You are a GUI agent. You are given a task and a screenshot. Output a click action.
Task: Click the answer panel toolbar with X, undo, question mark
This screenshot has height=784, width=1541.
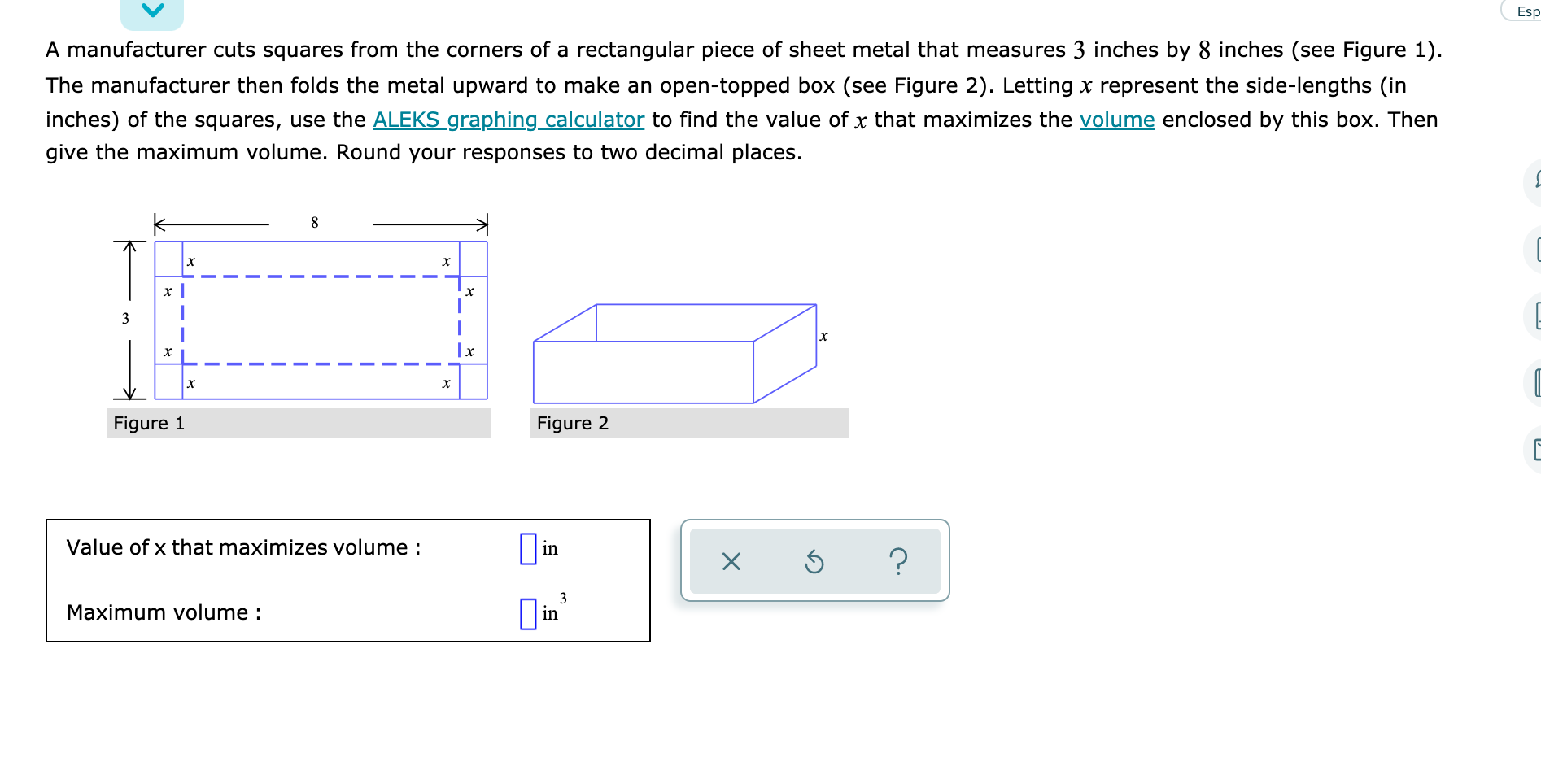coord(814,560)
